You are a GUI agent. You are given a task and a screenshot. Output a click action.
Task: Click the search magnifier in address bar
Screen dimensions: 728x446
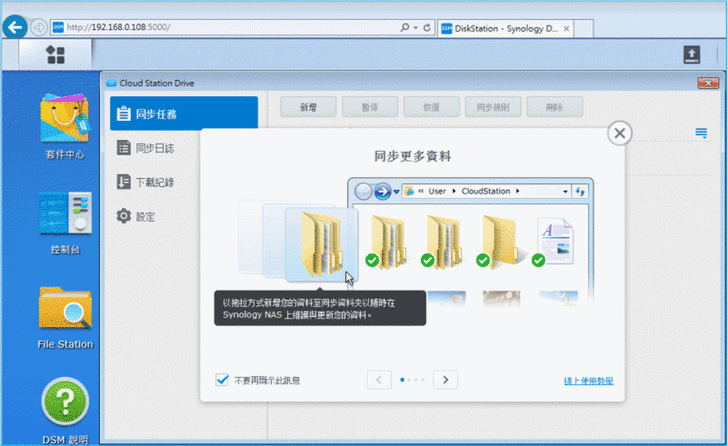[404, 27]
